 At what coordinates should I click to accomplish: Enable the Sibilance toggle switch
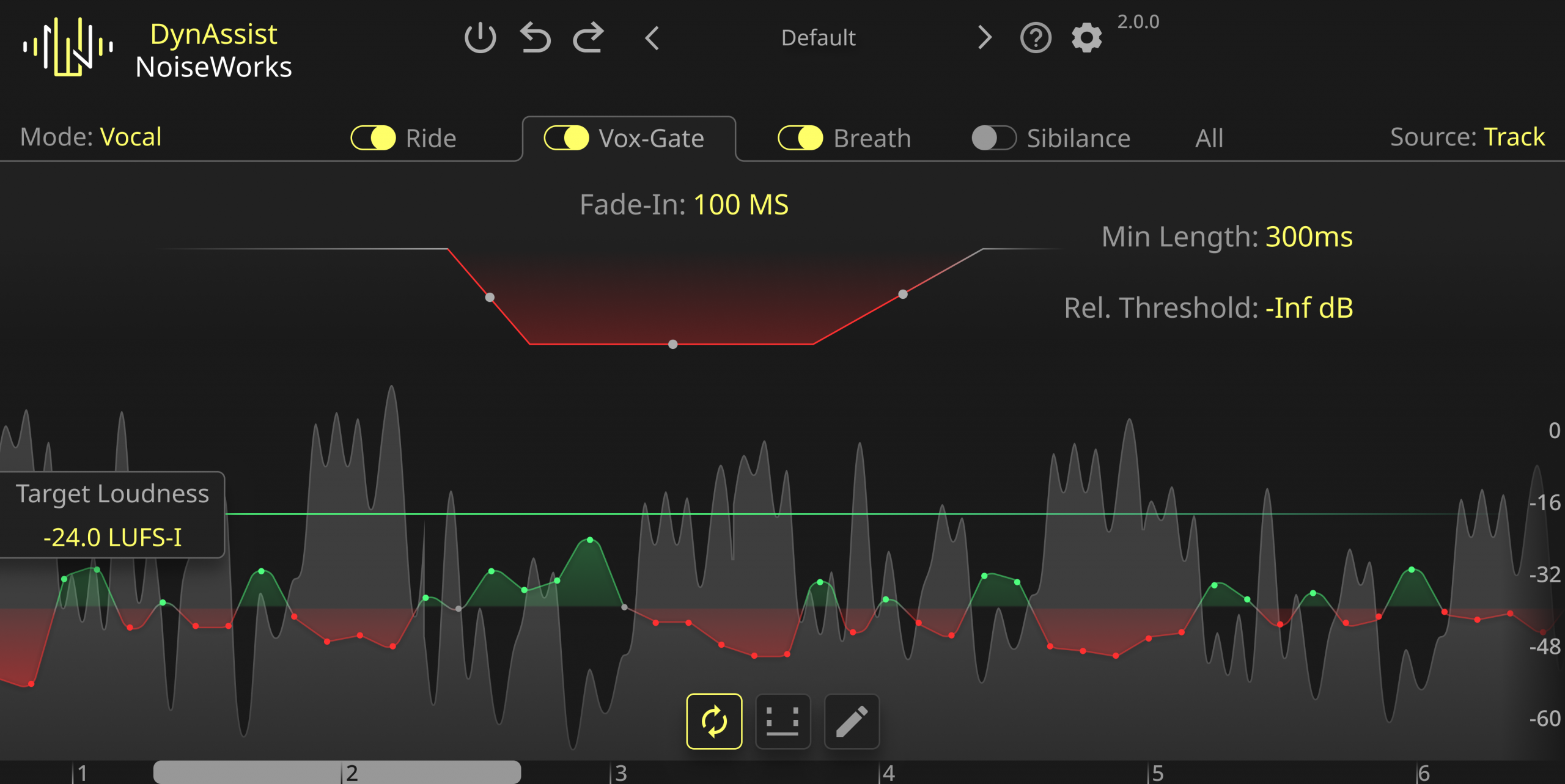click(x=994, y=138)
